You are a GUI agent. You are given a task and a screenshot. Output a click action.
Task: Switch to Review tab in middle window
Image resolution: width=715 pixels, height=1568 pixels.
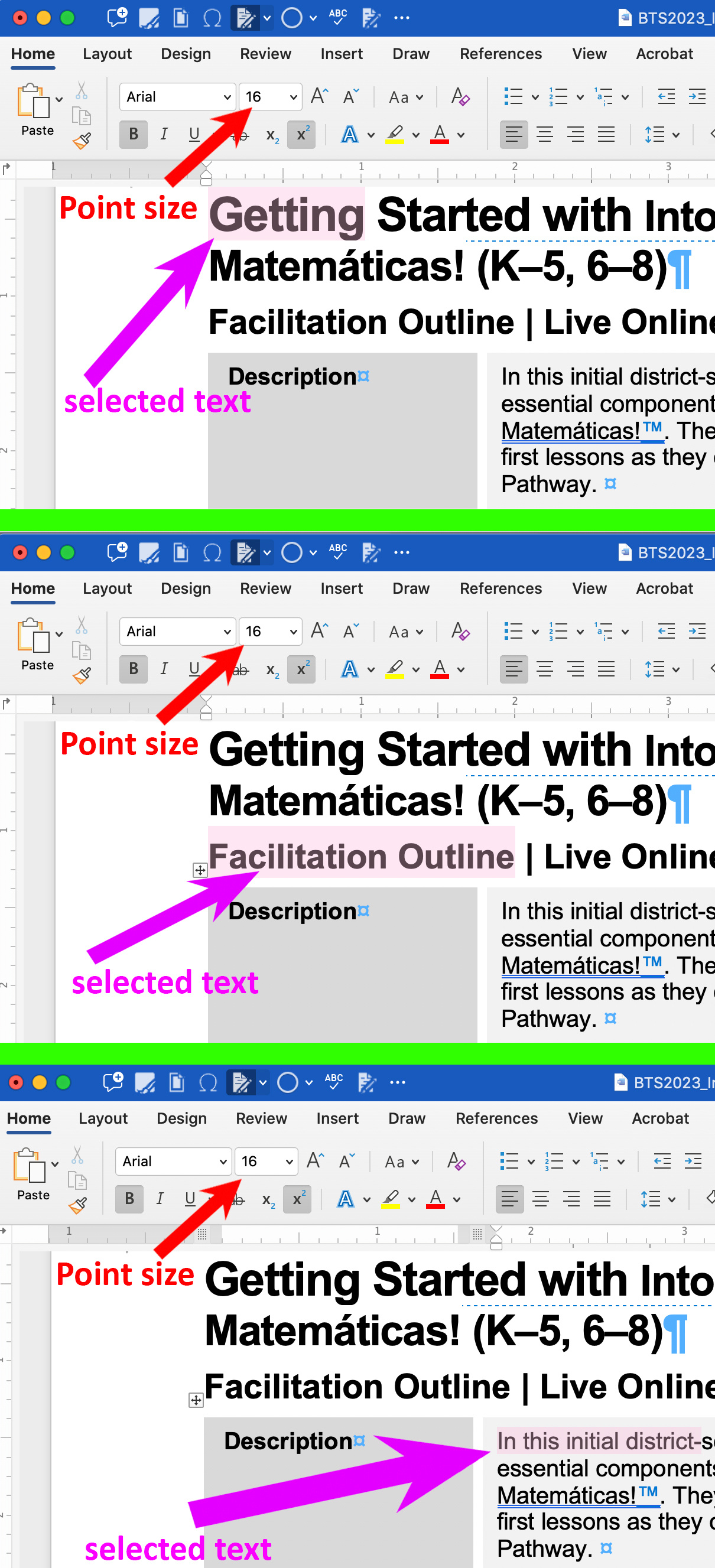click(x=265, y=588)
